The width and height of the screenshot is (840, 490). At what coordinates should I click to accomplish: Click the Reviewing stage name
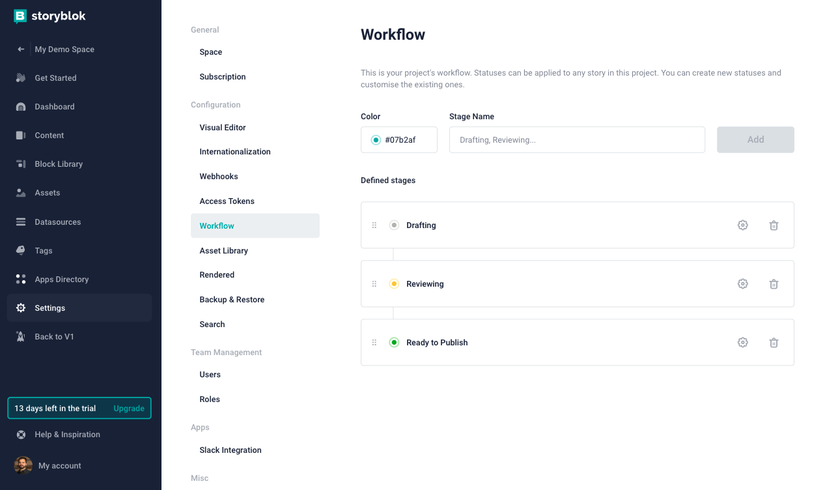(x=425, y=284)
